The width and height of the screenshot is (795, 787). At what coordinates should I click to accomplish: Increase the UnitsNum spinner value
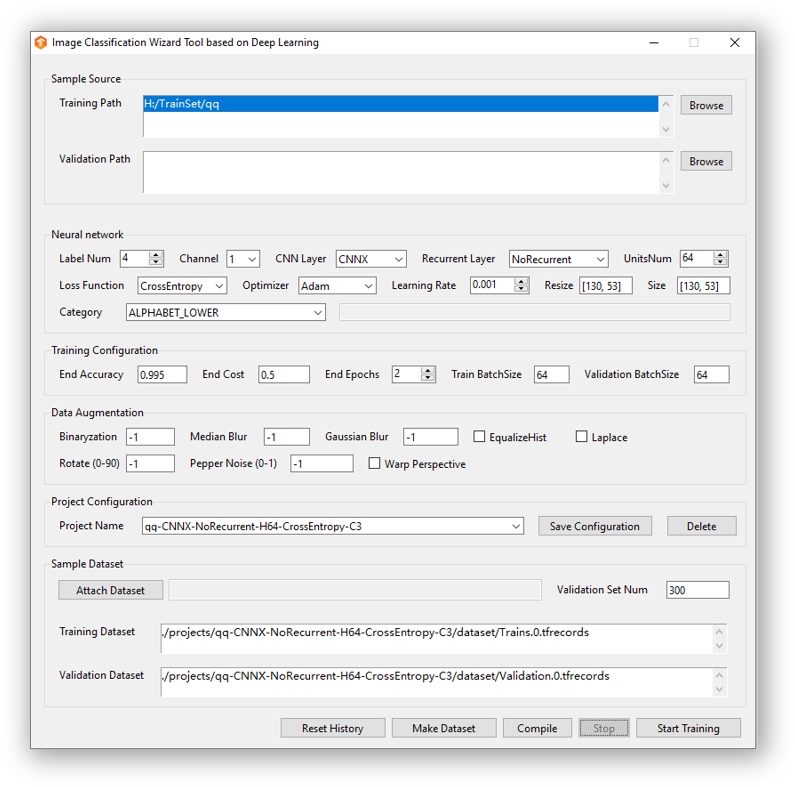click(x=720, y=255)
